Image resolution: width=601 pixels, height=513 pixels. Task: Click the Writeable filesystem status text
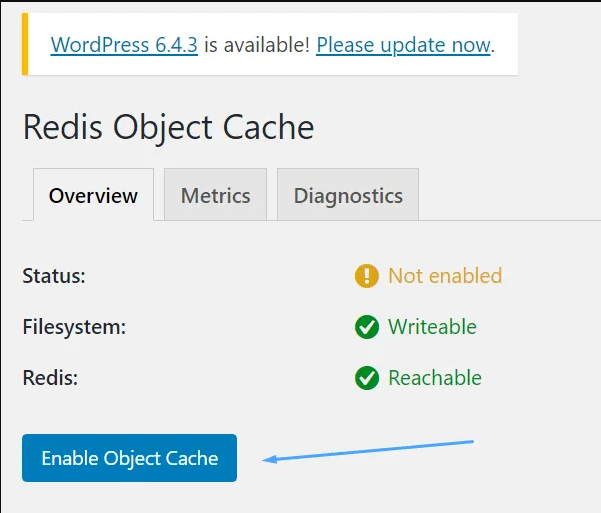point(432,327)
